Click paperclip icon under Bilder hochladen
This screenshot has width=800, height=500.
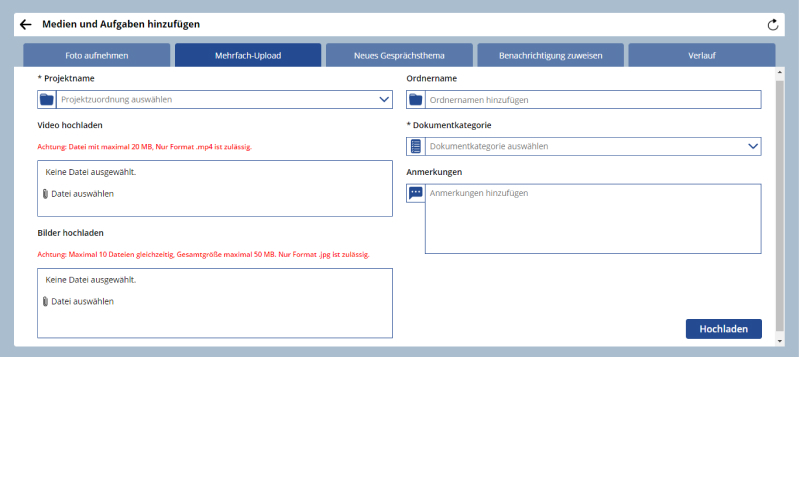[x=45, y=302]
